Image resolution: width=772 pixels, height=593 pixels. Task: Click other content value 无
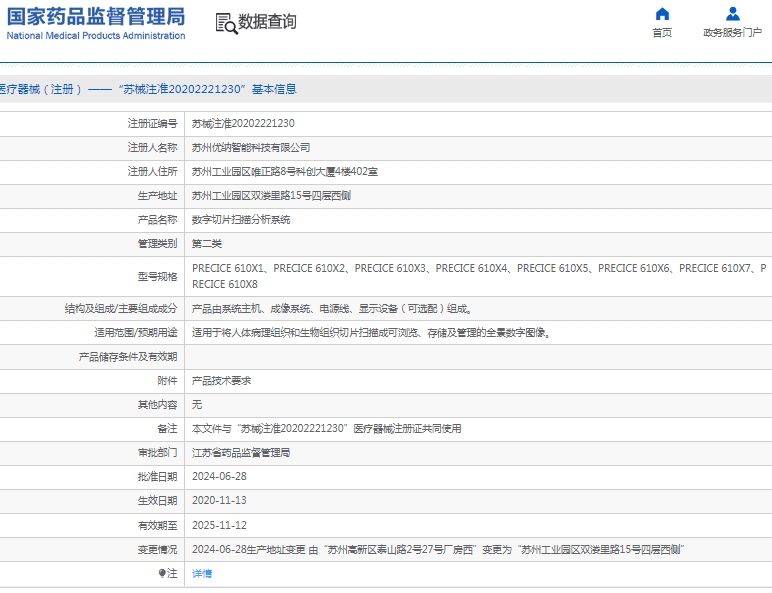coord(197,405)
